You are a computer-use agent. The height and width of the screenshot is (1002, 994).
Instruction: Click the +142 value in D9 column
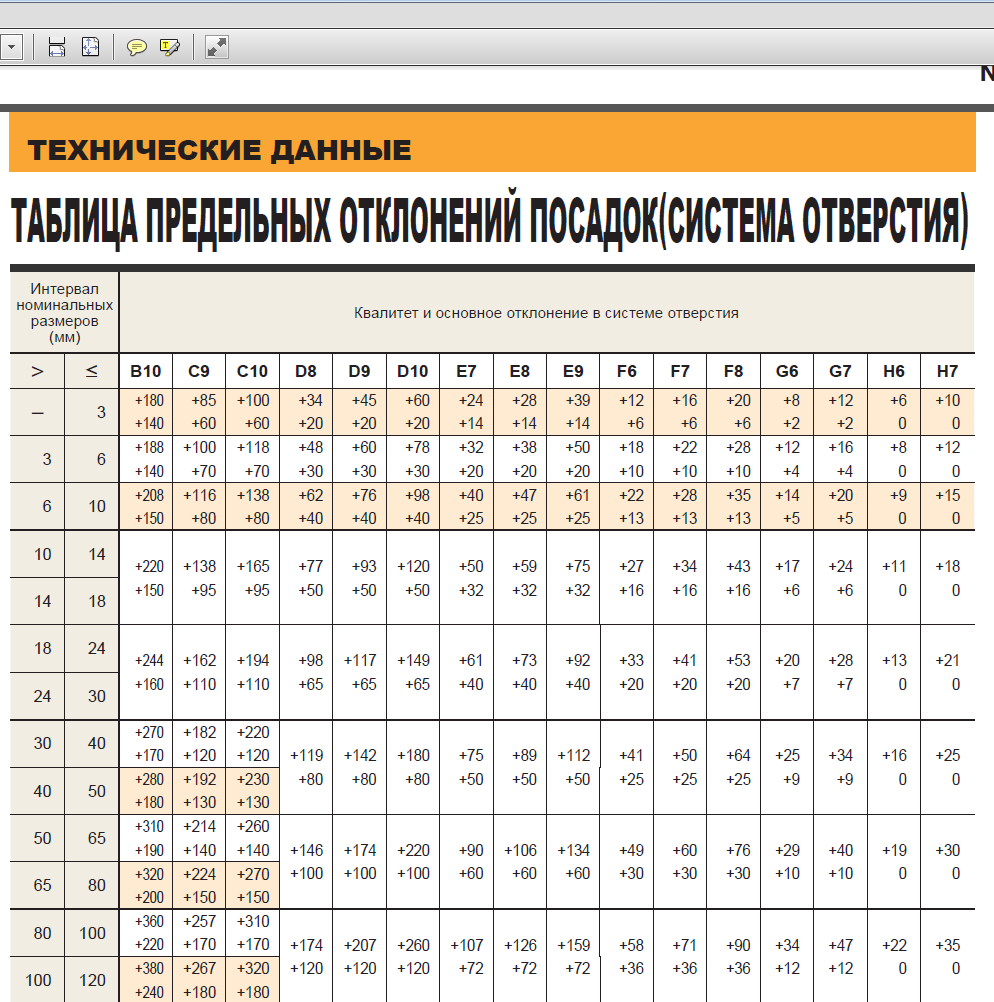tap(361, 755)
